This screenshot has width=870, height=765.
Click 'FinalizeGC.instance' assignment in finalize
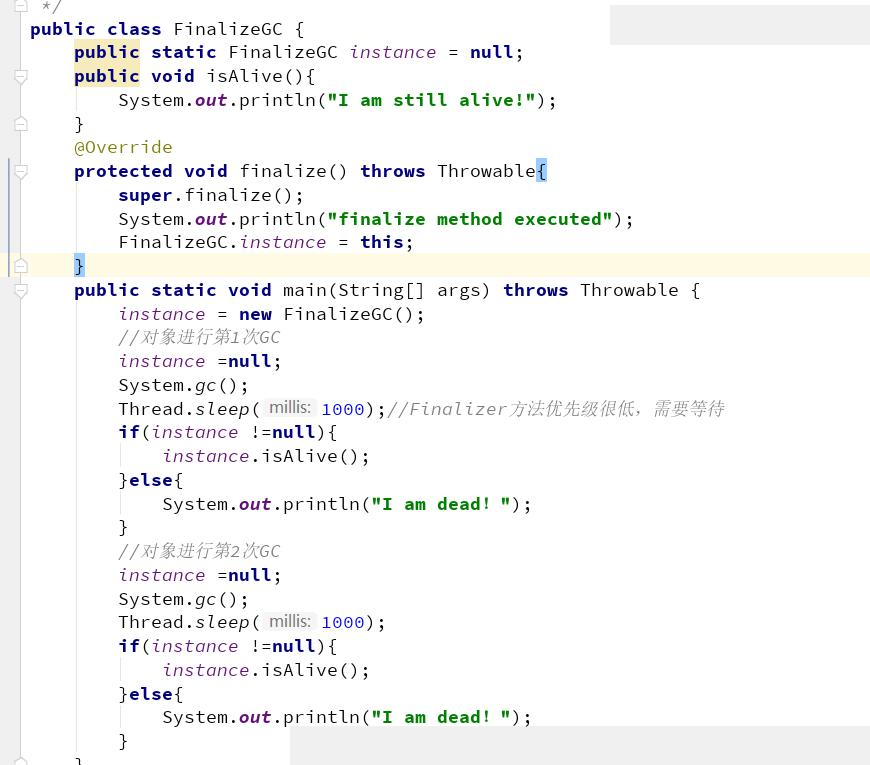[222, 242]
